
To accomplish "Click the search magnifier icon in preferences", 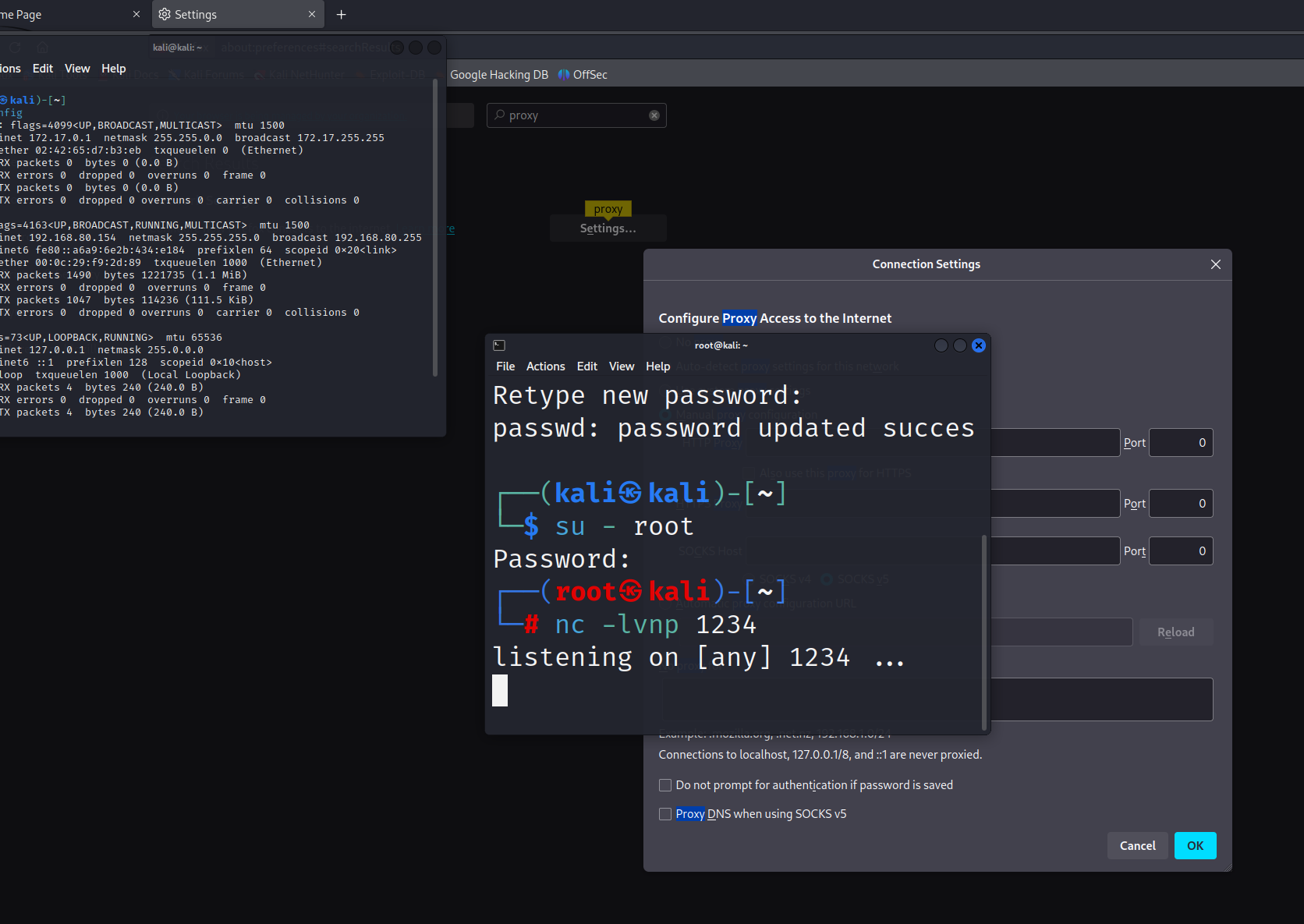I will pyautogui.click(x=500, y=115).
